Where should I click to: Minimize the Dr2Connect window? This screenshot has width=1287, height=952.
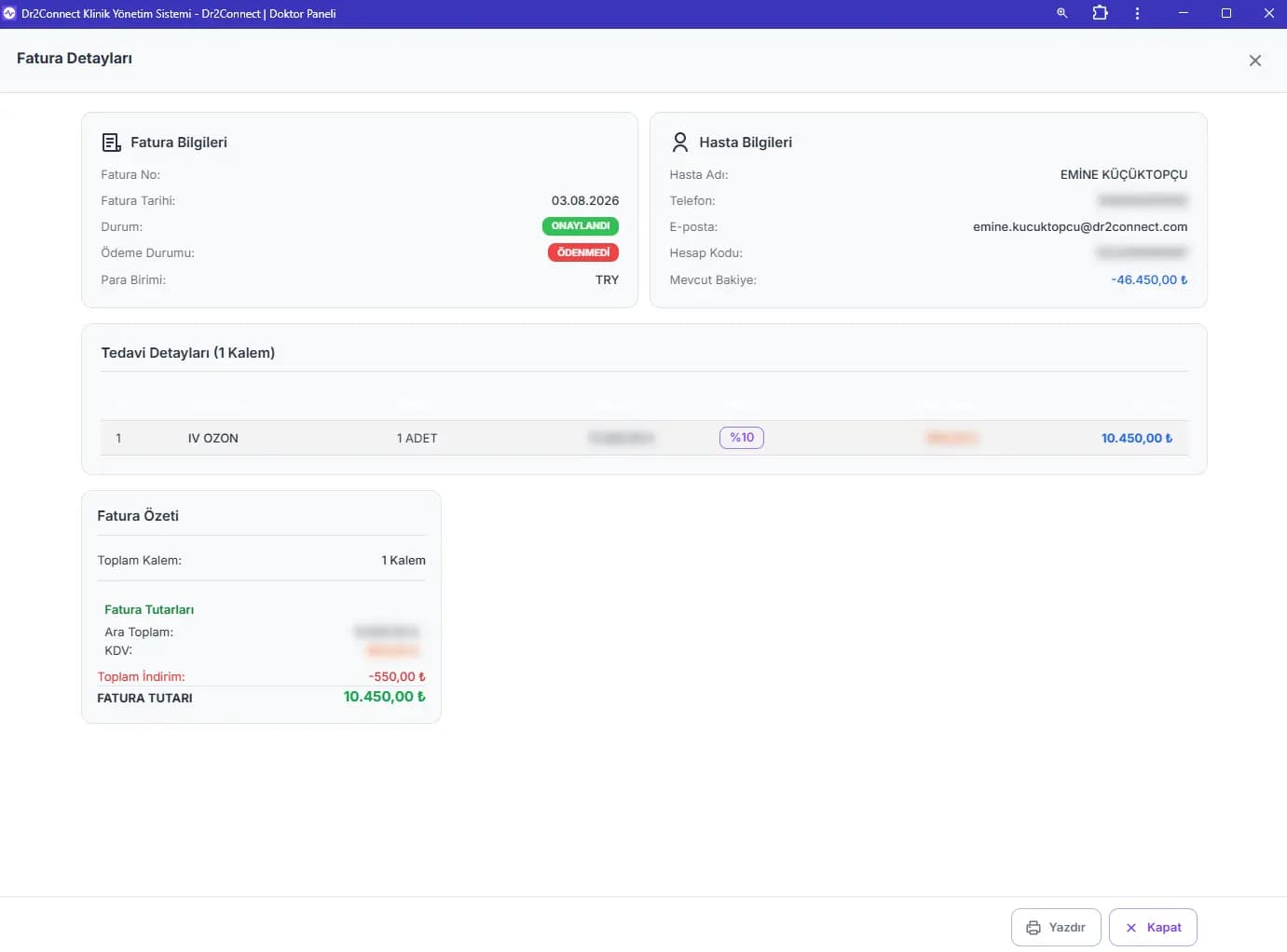[x=1183, y=13]
